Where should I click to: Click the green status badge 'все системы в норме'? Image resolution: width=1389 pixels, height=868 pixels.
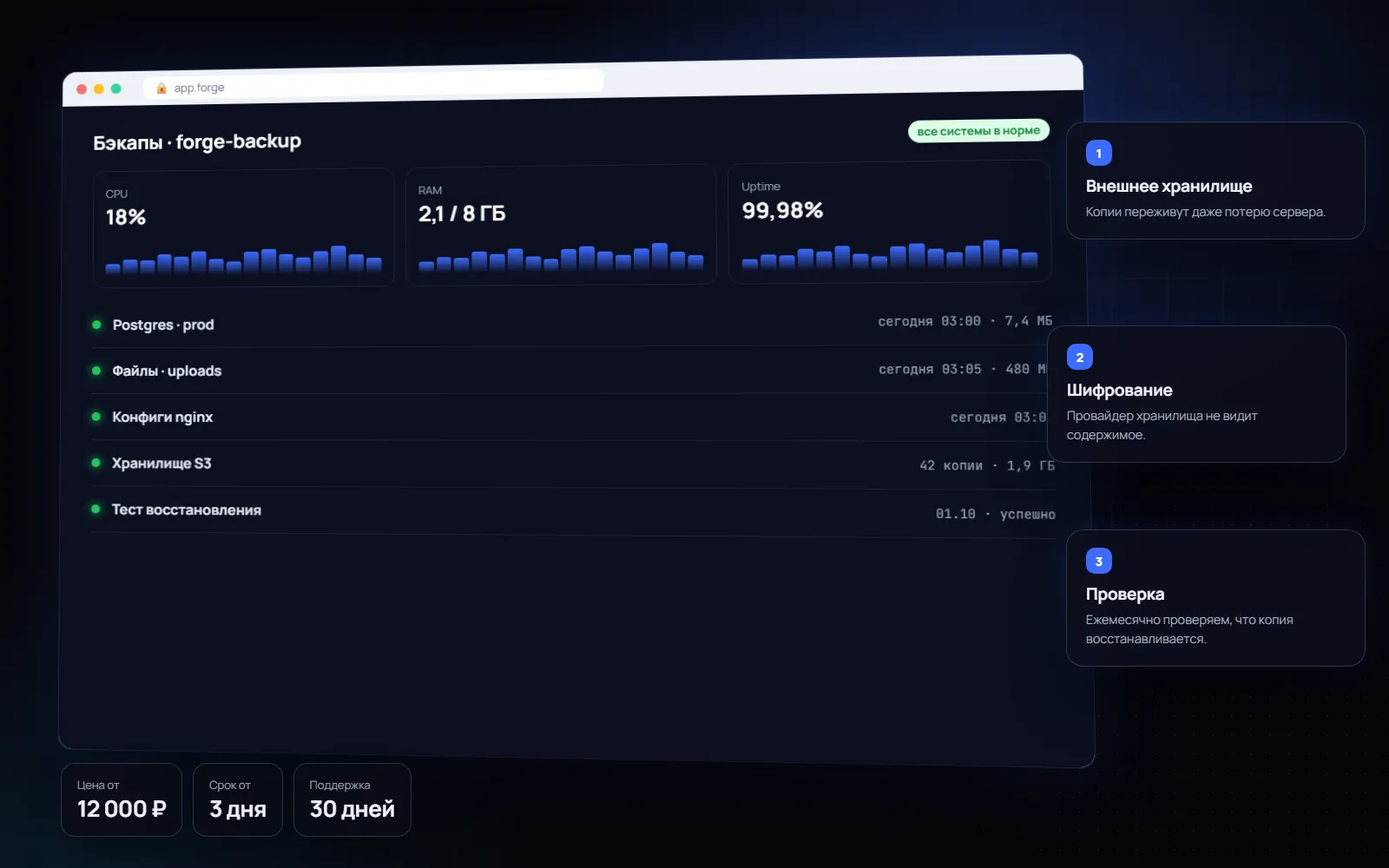[x=978, y=131]
